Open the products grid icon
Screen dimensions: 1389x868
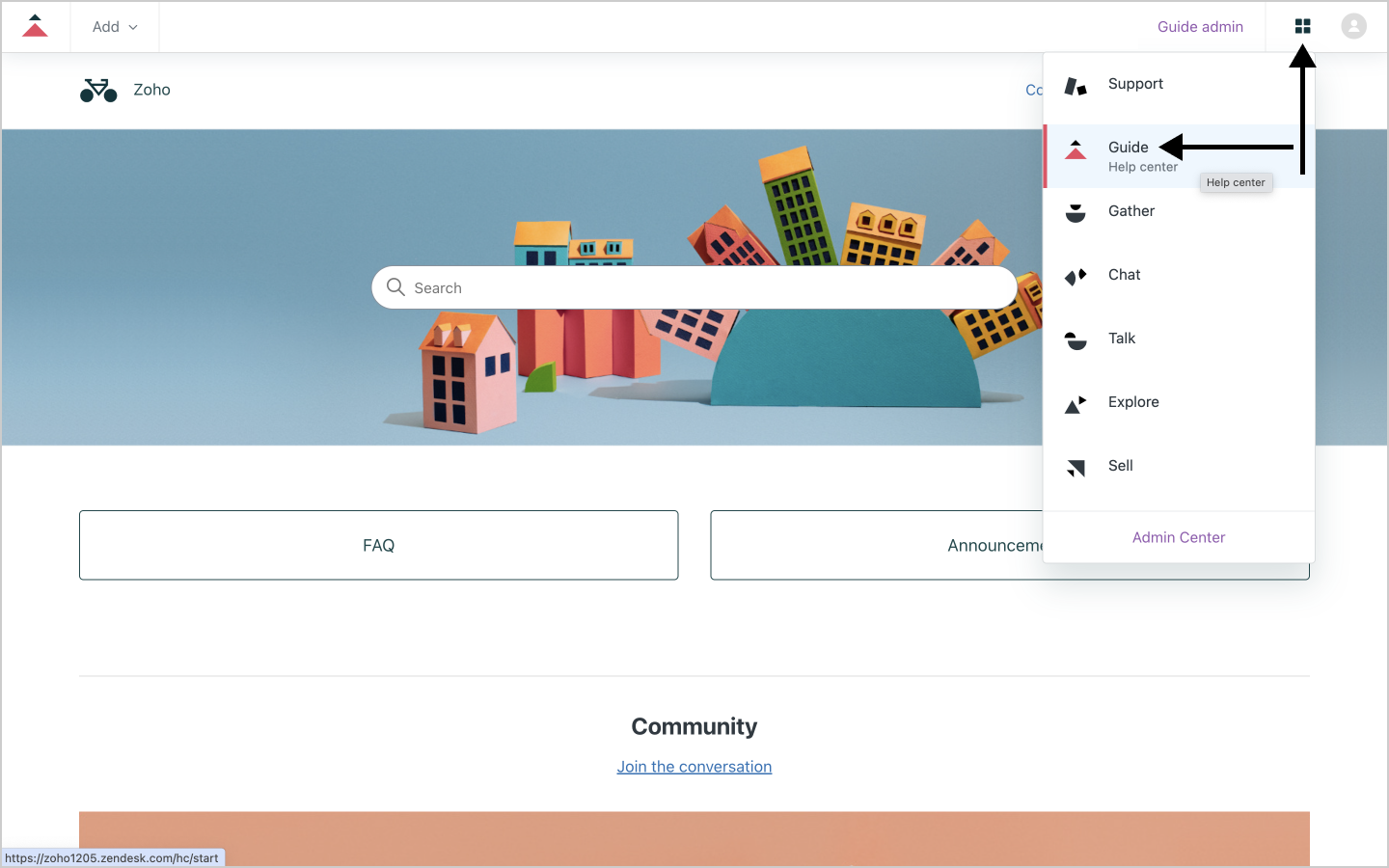(1302, 26)
